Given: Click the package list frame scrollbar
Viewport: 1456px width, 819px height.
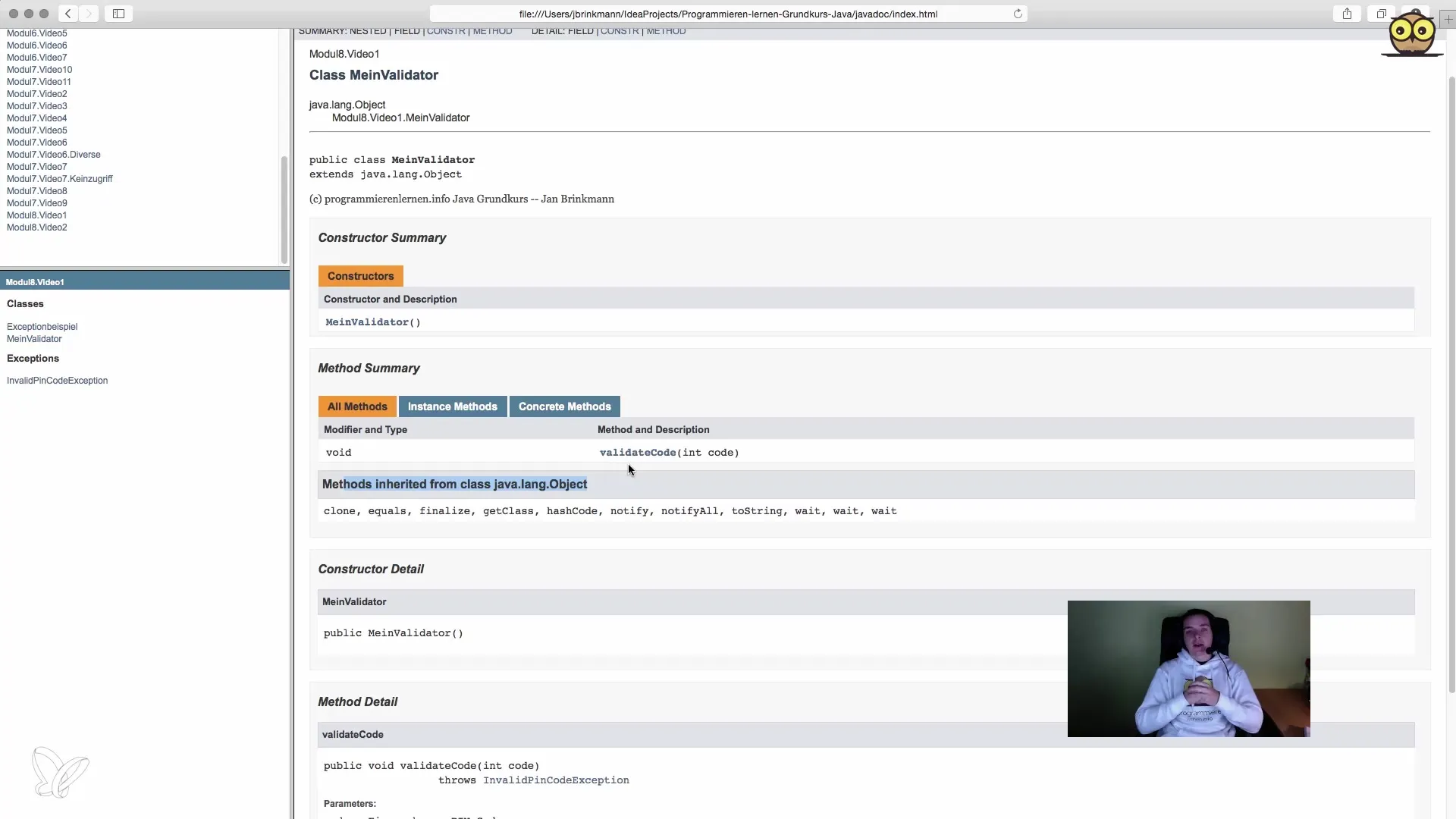Looking at the screenshot, I should pos(284,210).
